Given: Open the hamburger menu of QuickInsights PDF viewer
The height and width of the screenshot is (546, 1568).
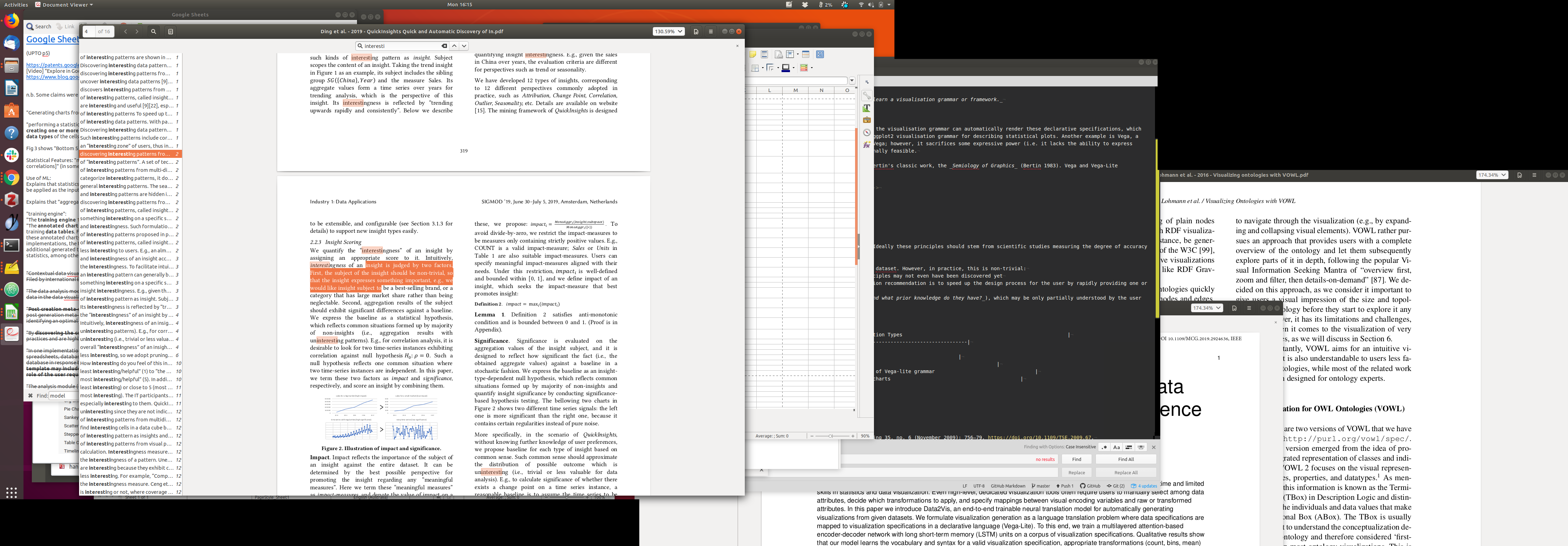Looking at the screenshot, I should click(710, 31).
